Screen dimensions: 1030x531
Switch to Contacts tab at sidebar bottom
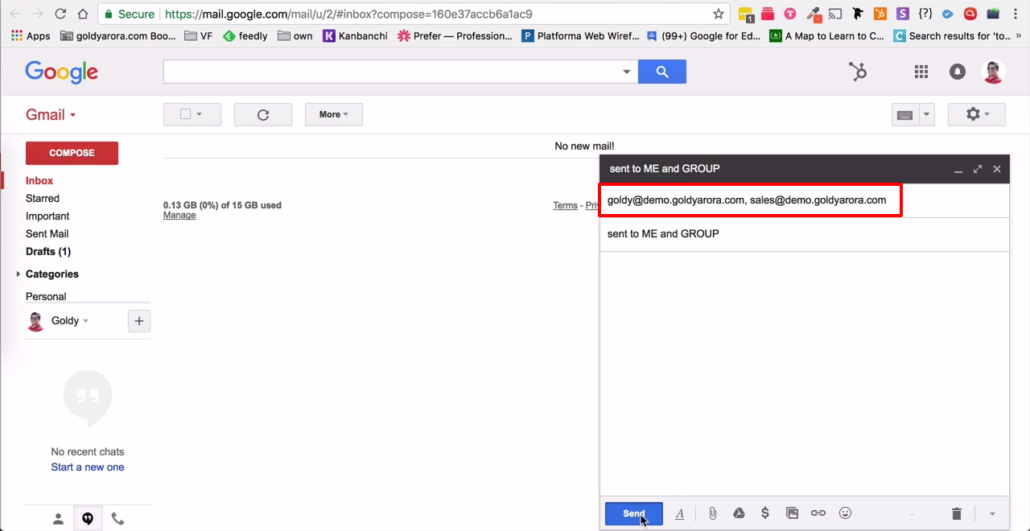(58, 519)
